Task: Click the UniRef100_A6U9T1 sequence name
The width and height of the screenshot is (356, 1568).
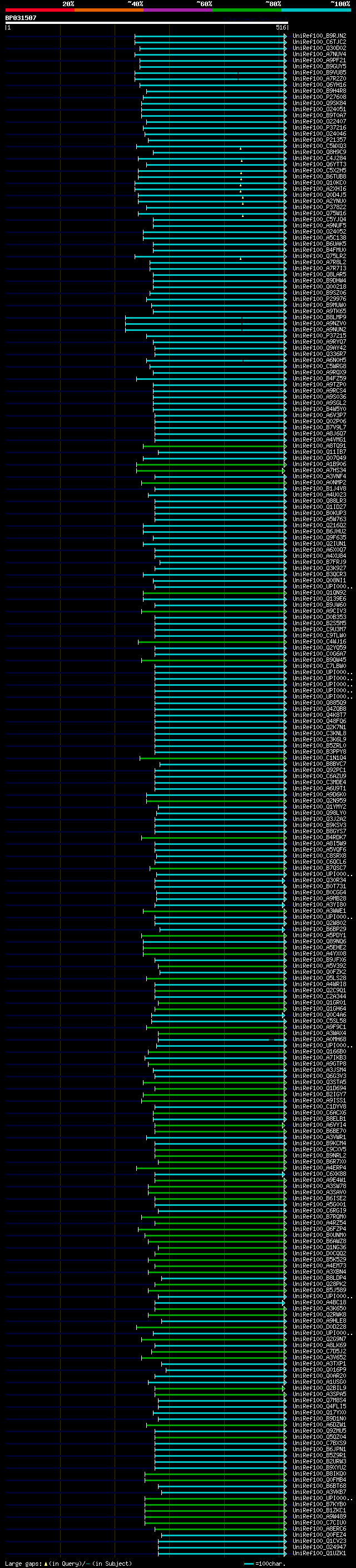Action: coord(319,788)
